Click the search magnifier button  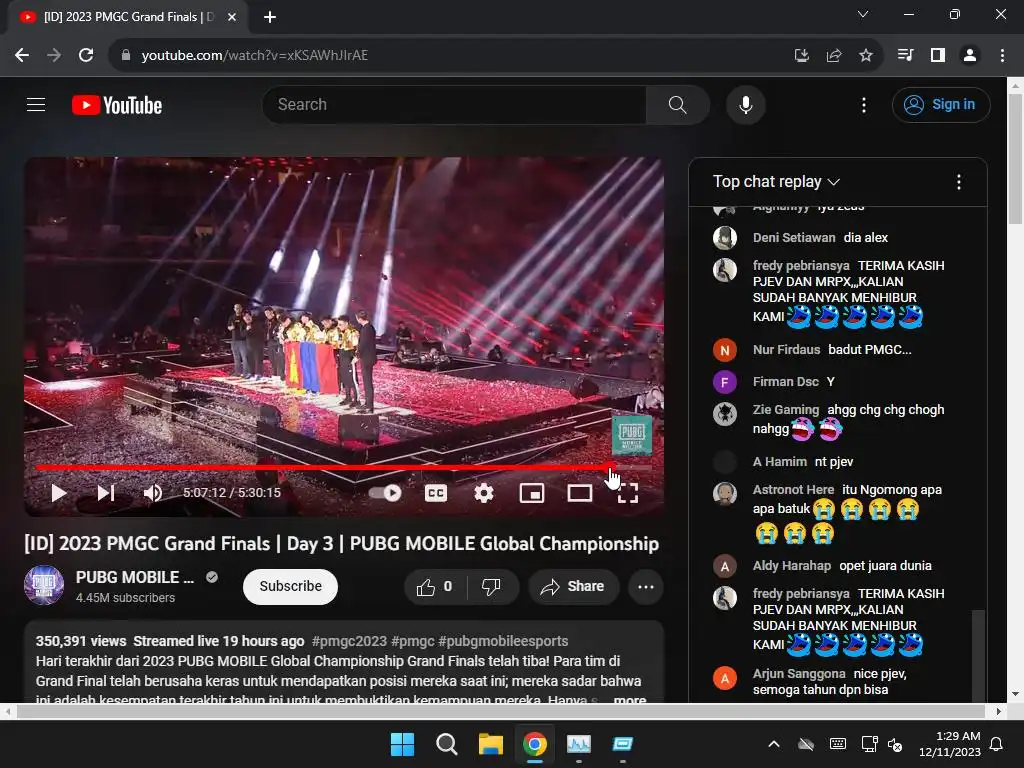point(677,104)
